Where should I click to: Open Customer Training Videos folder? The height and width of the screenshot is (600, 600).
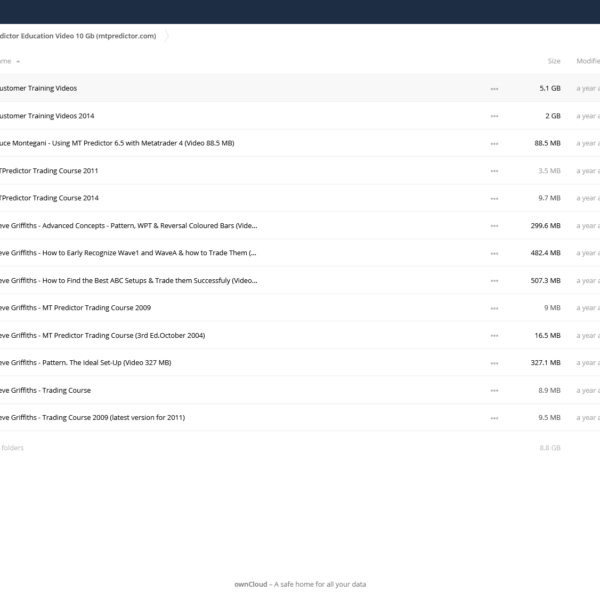38,88
